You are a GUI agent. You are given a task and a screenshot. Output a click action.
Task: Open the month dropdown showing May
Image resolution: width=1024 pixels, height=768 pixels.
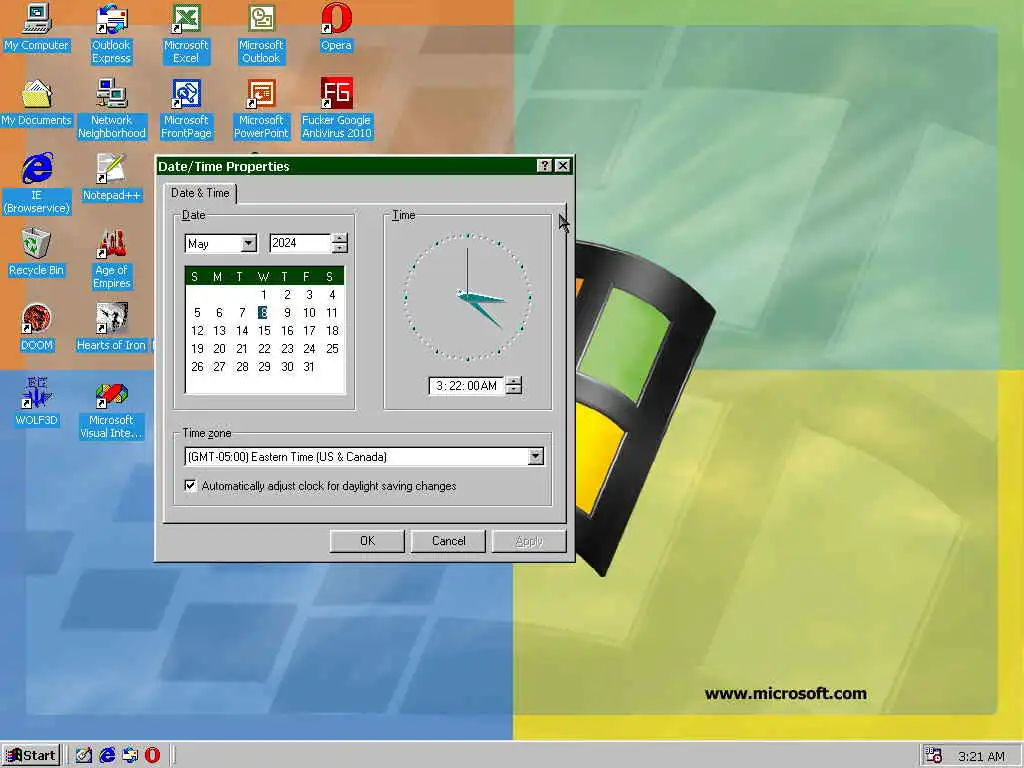tap(249, 244)
